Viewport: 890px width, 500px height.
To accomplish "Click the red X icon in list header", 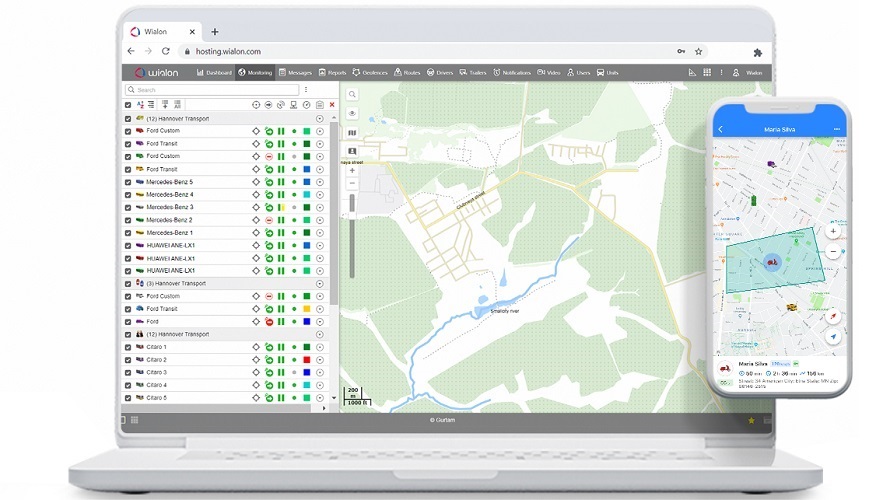I will [x=332, y=104].
